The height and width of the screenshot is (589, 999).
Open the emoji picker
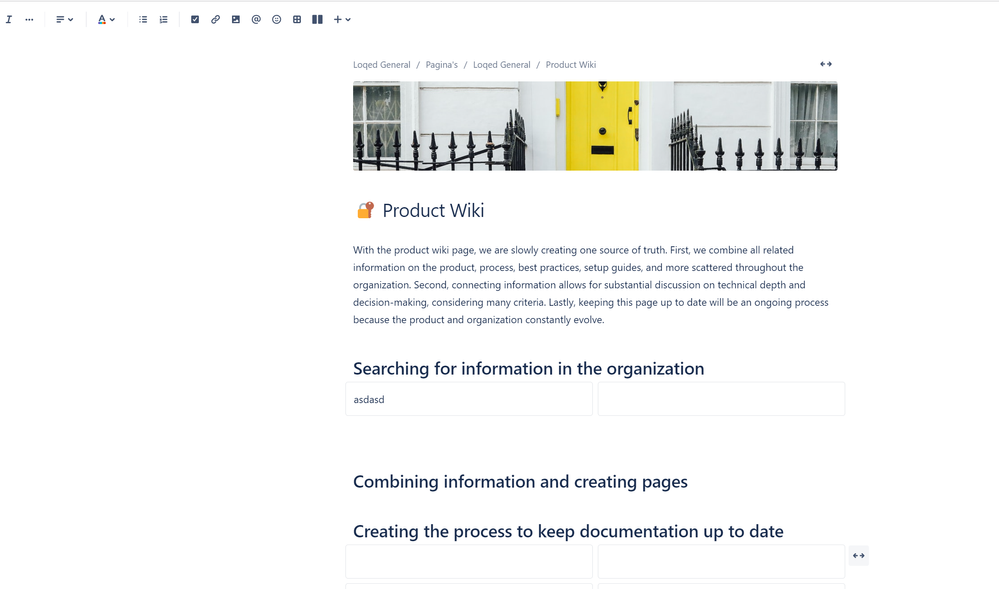277,20
